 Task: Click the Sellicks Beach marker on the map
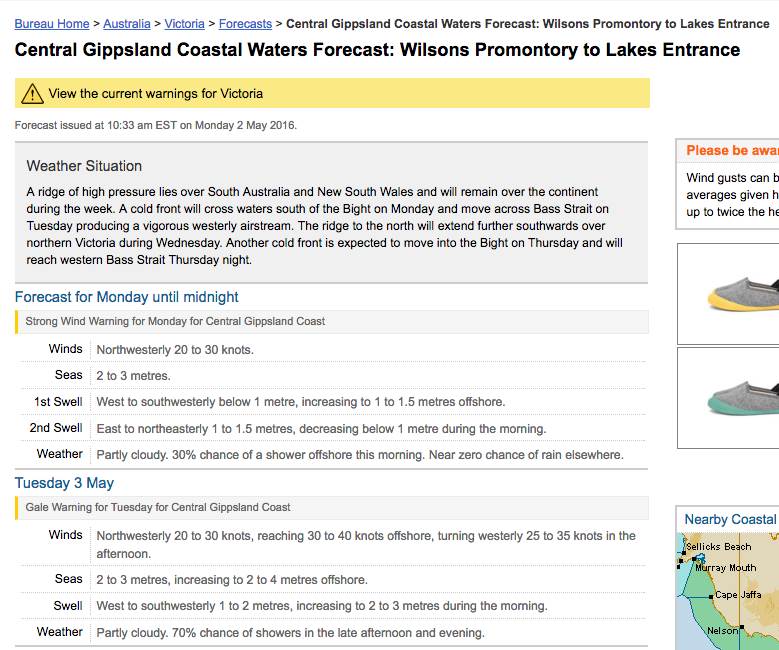point(683,553)
